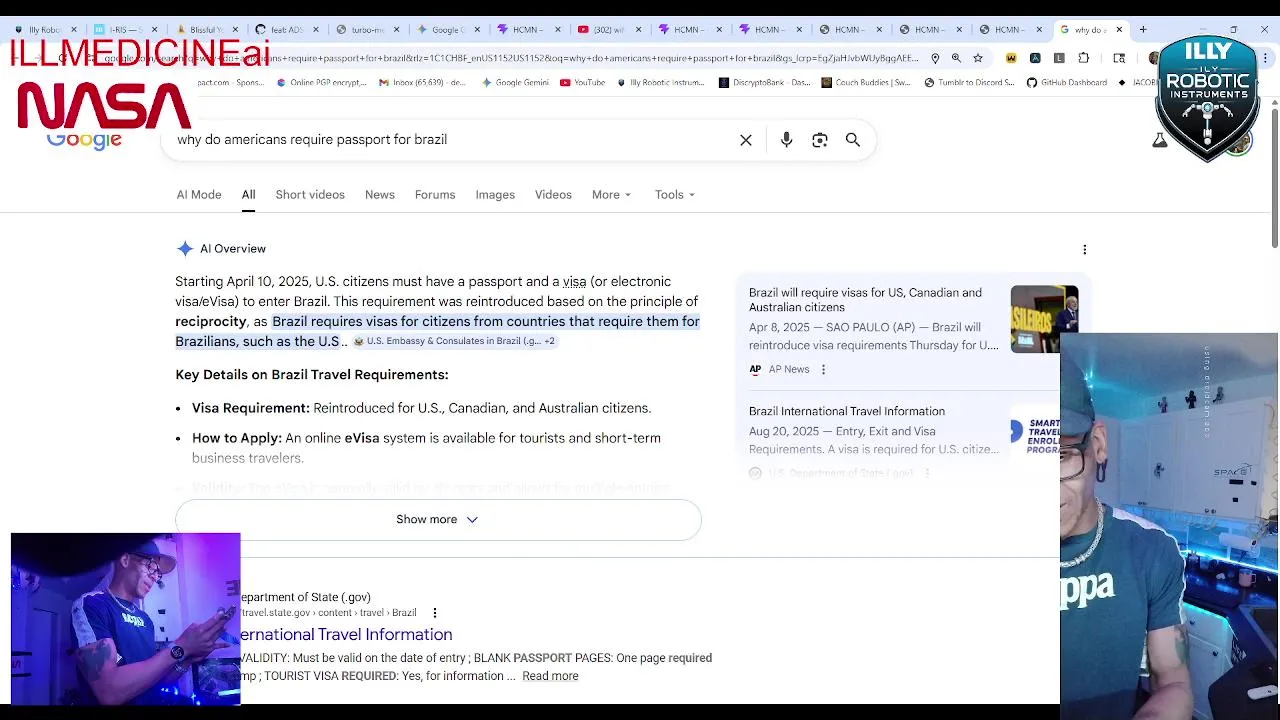Open the Online PGP encrypt bookmark
The height and width of the screenshot is (720, 1280).
(x=320, y=82)
